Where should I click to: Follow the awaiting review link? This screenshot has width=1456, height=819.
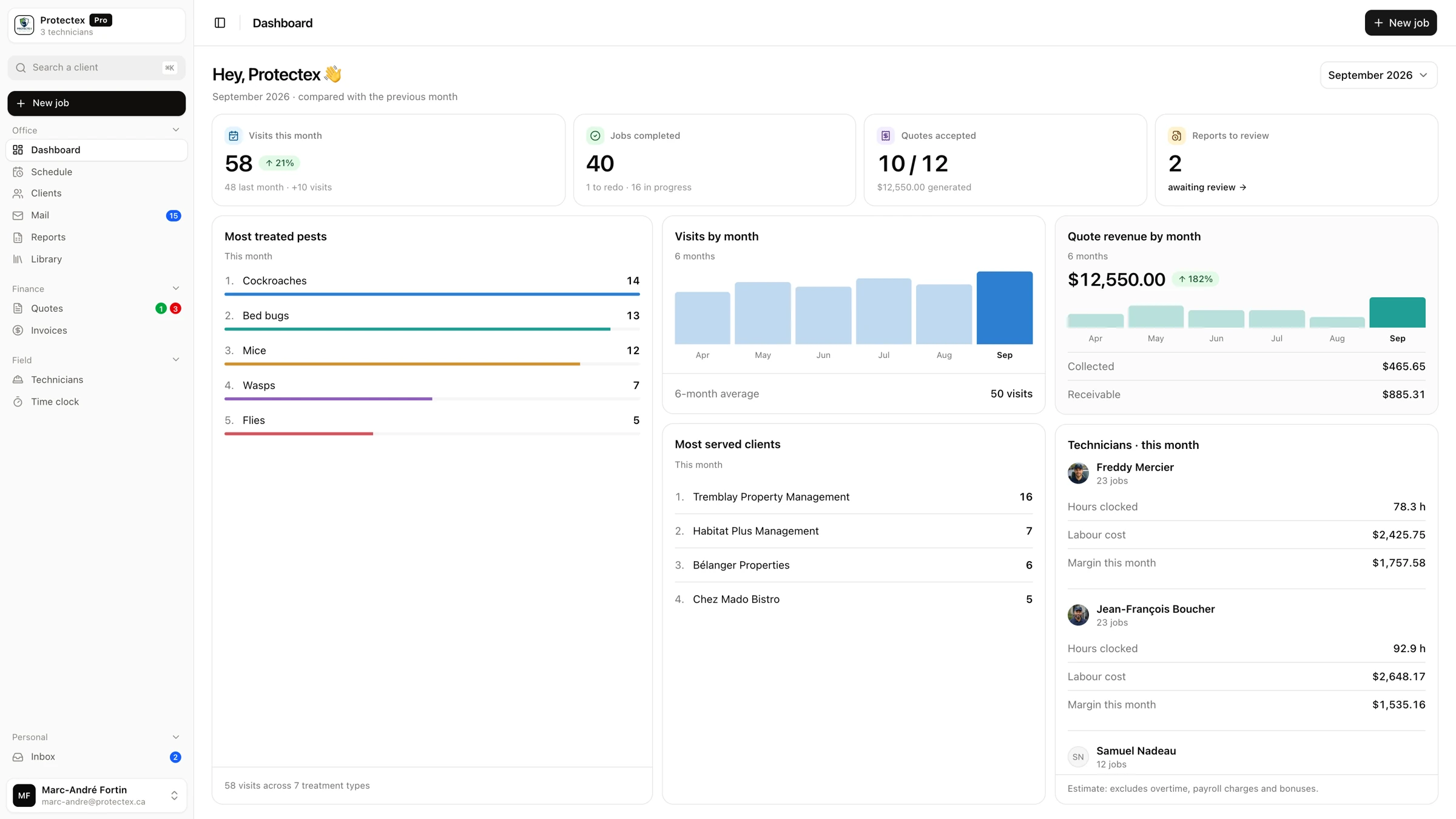1207,187
